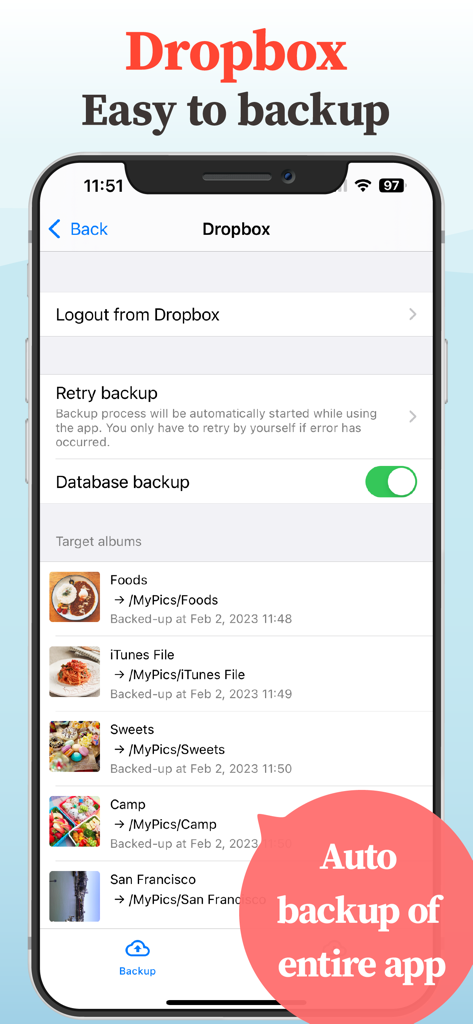Tap the Wi-Fi status icon

click(x=363, y=186)
